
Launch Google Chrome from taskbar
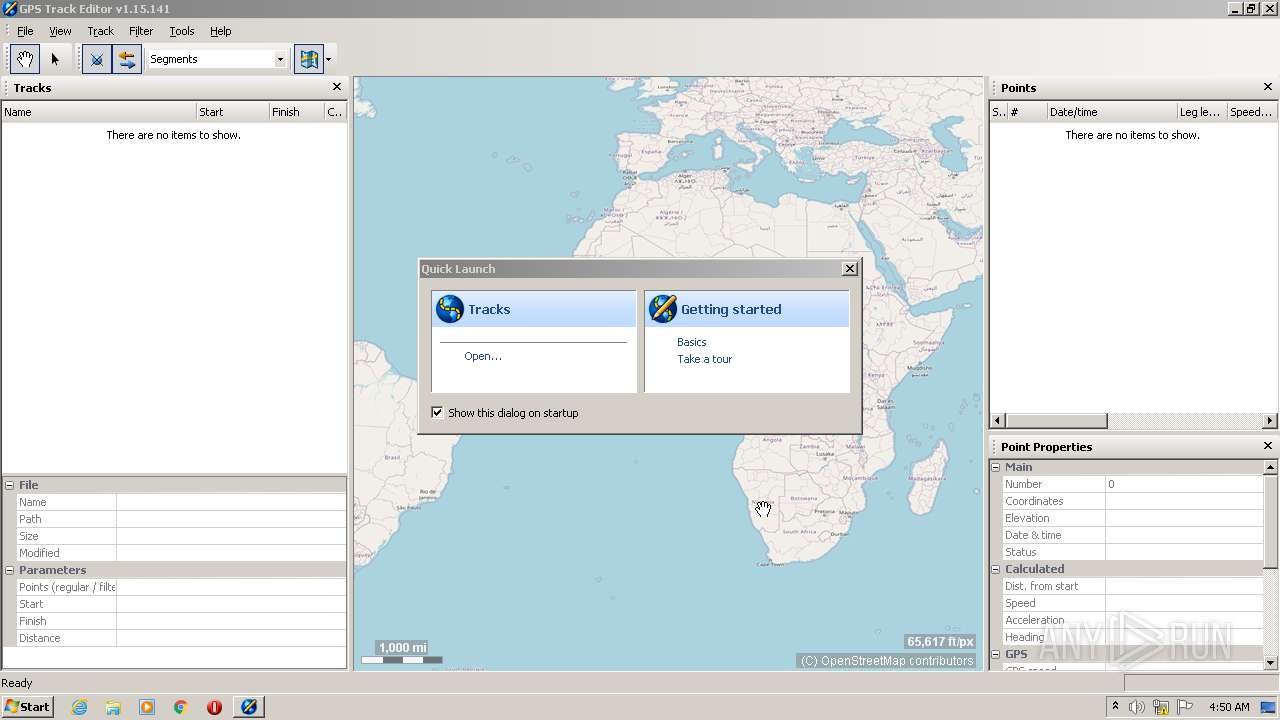(x=180, y=707)
